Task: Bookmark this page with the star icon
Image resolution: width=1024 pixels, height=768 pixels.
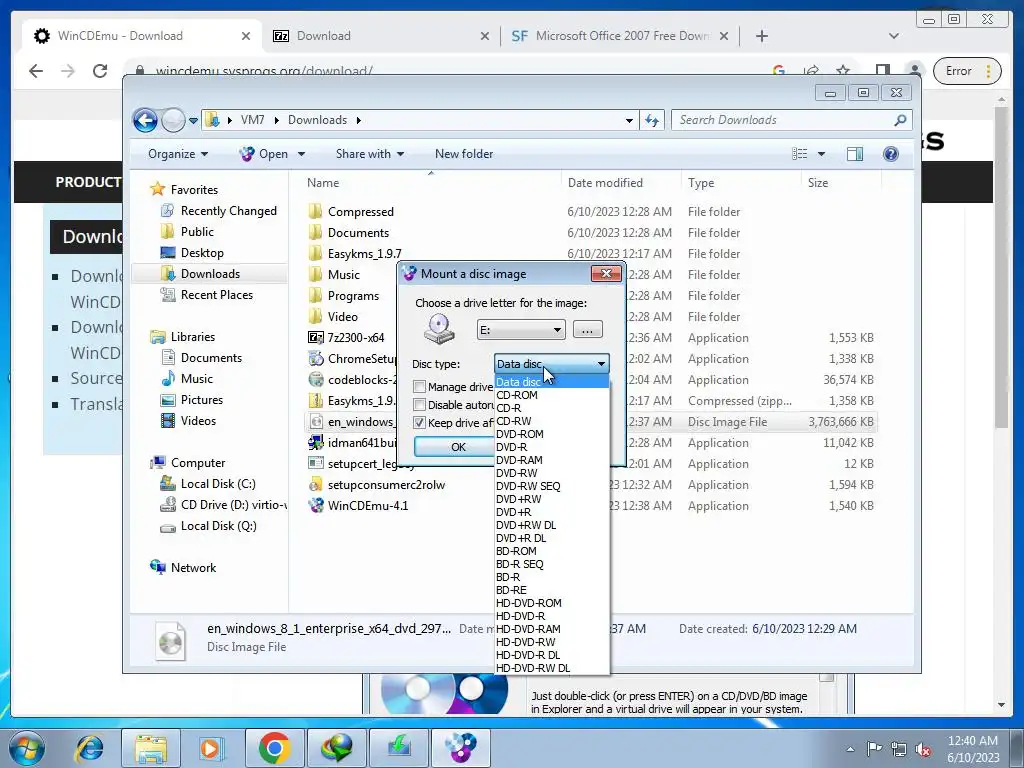Action: (843, 70)
